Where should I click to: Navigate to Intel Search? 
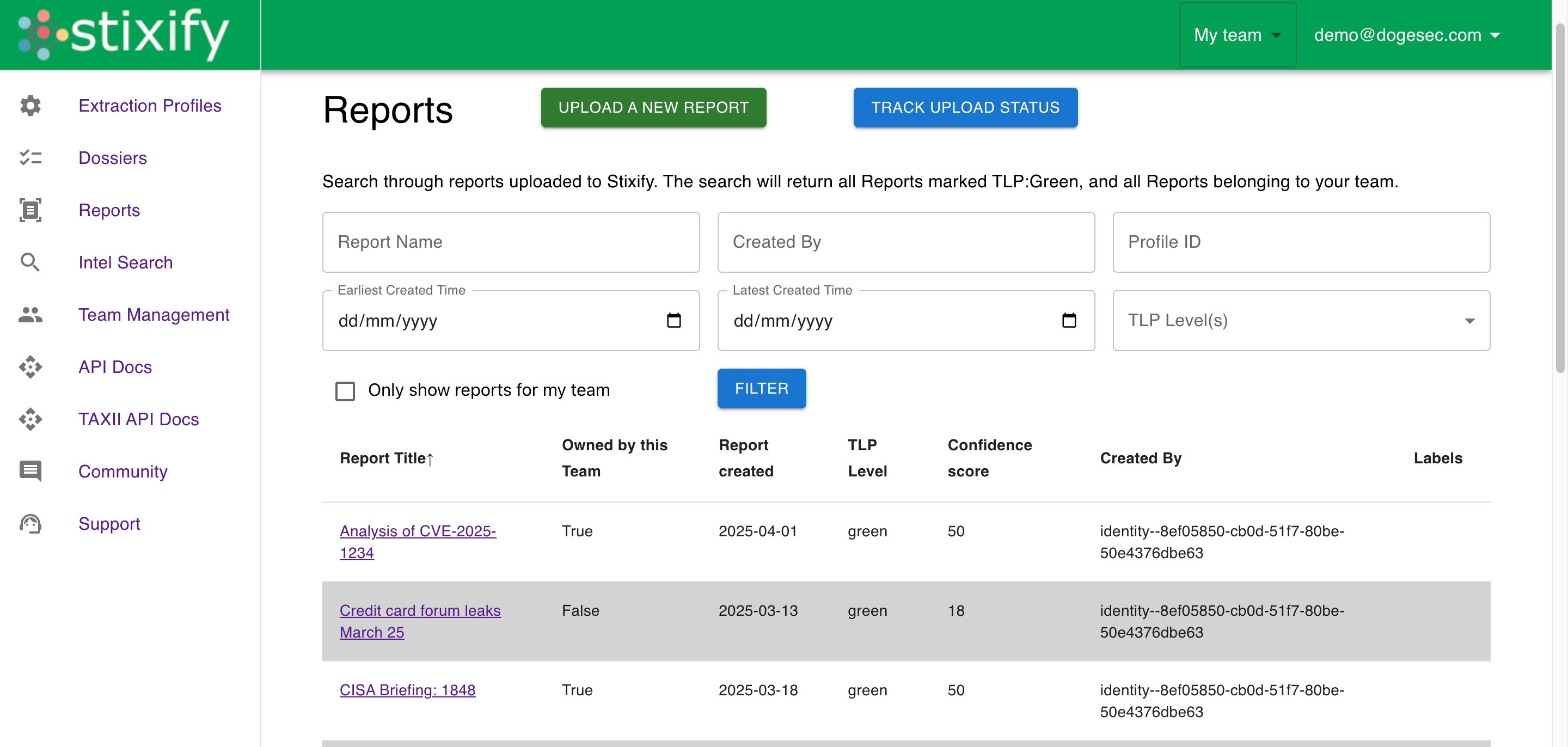125,262
